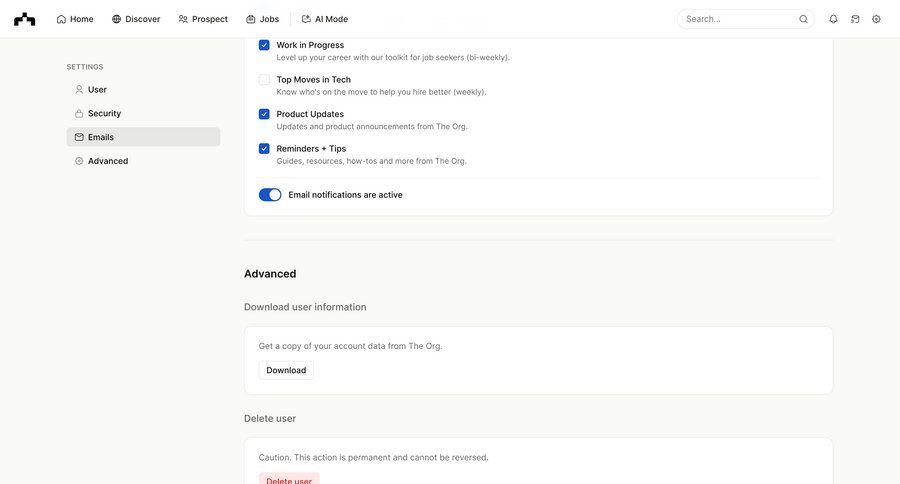Open Discover in top navigation
900x484 pixels.
tap(136, 19)
